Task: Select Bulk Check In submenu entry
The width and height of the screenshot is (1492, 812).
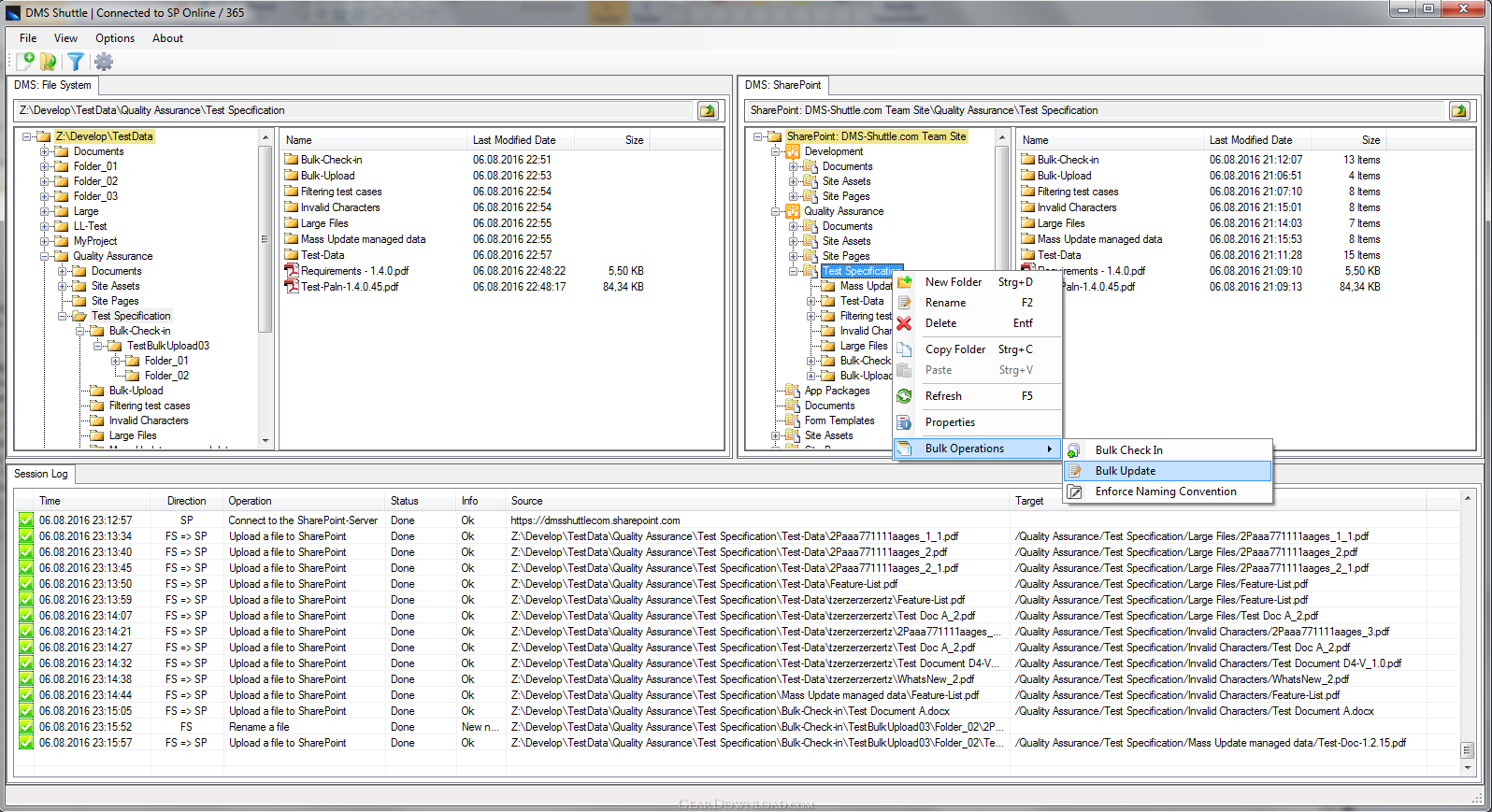Action: tap(1168, 450)
